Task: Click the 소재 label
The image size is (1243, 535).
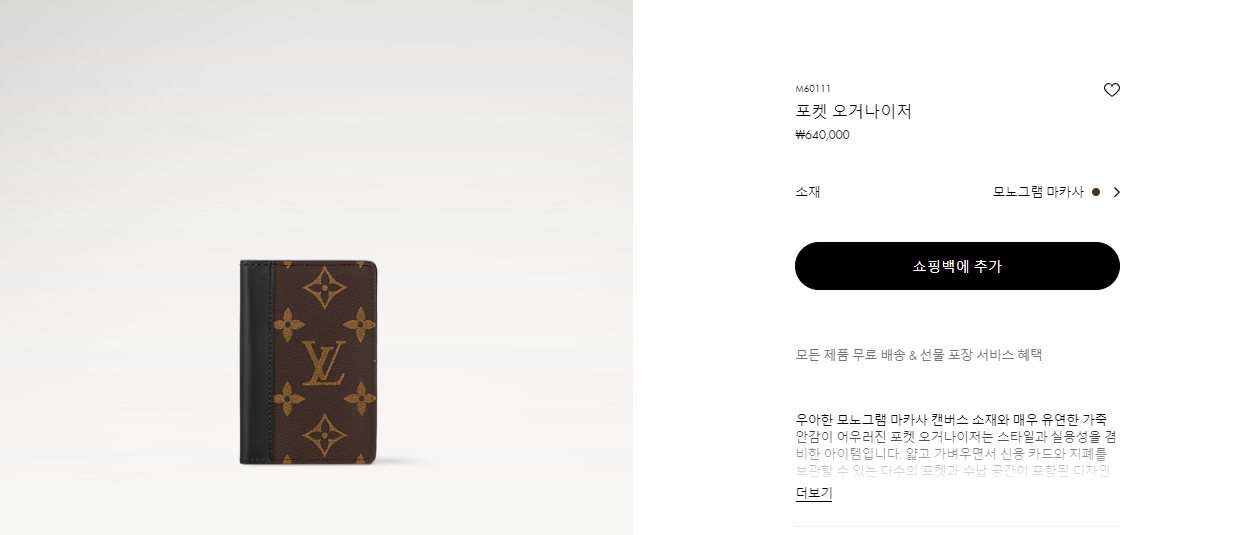Action: click(x=808, y=192)
